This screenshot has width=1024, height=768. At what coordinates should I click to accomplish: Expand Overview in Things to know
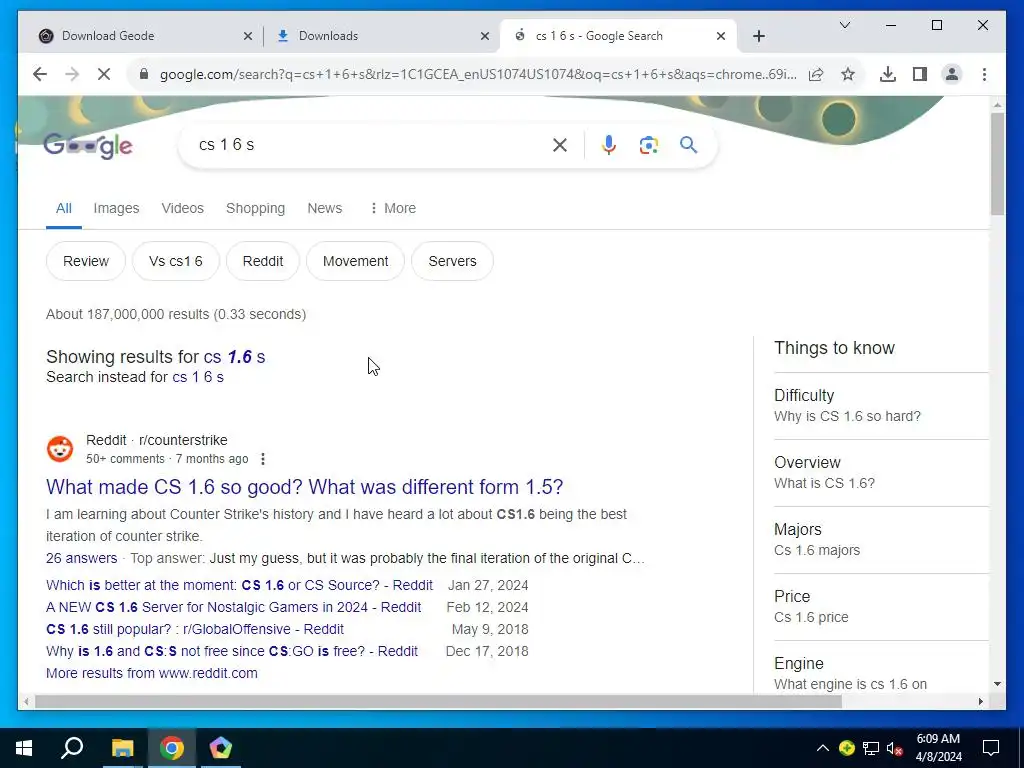tap(881, 472)
